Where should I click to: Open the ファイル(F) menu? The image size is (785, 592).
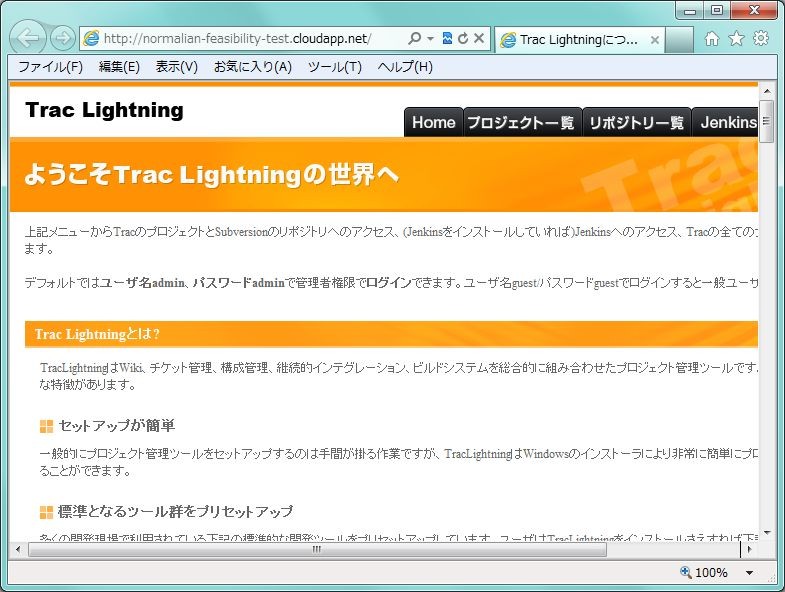50,67
